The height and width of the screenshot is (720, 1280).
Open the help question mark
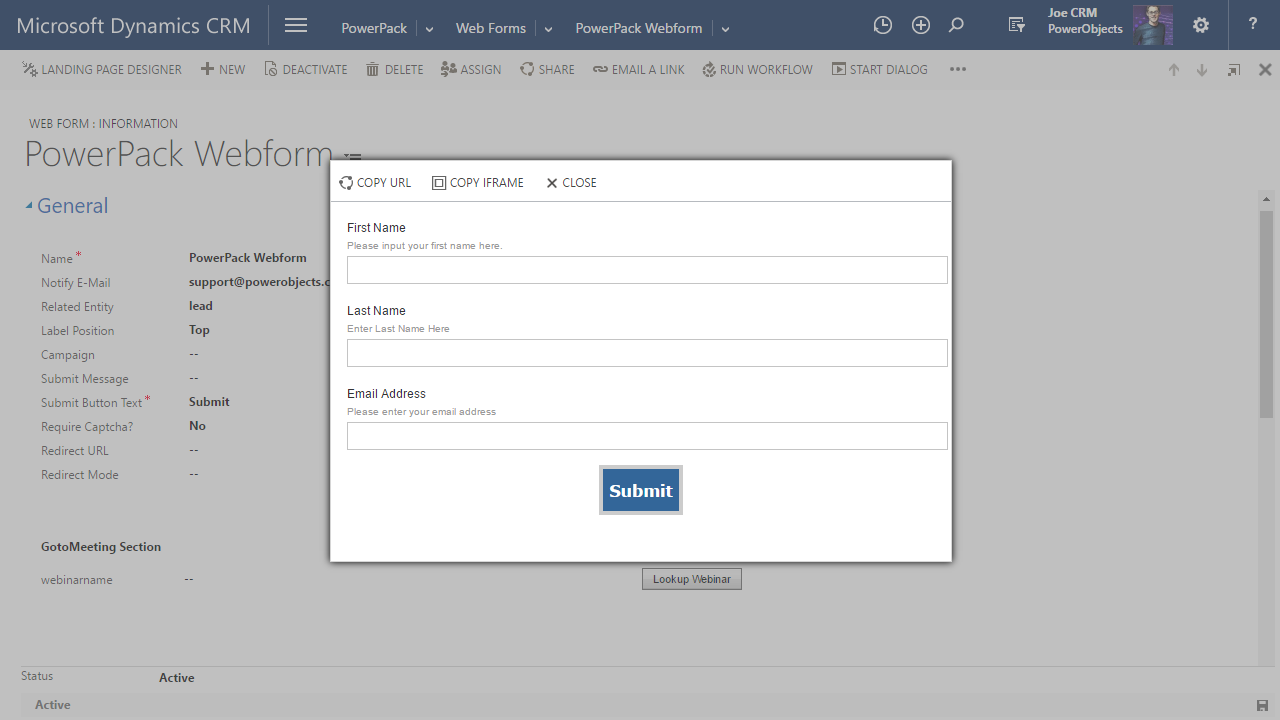1253,24
